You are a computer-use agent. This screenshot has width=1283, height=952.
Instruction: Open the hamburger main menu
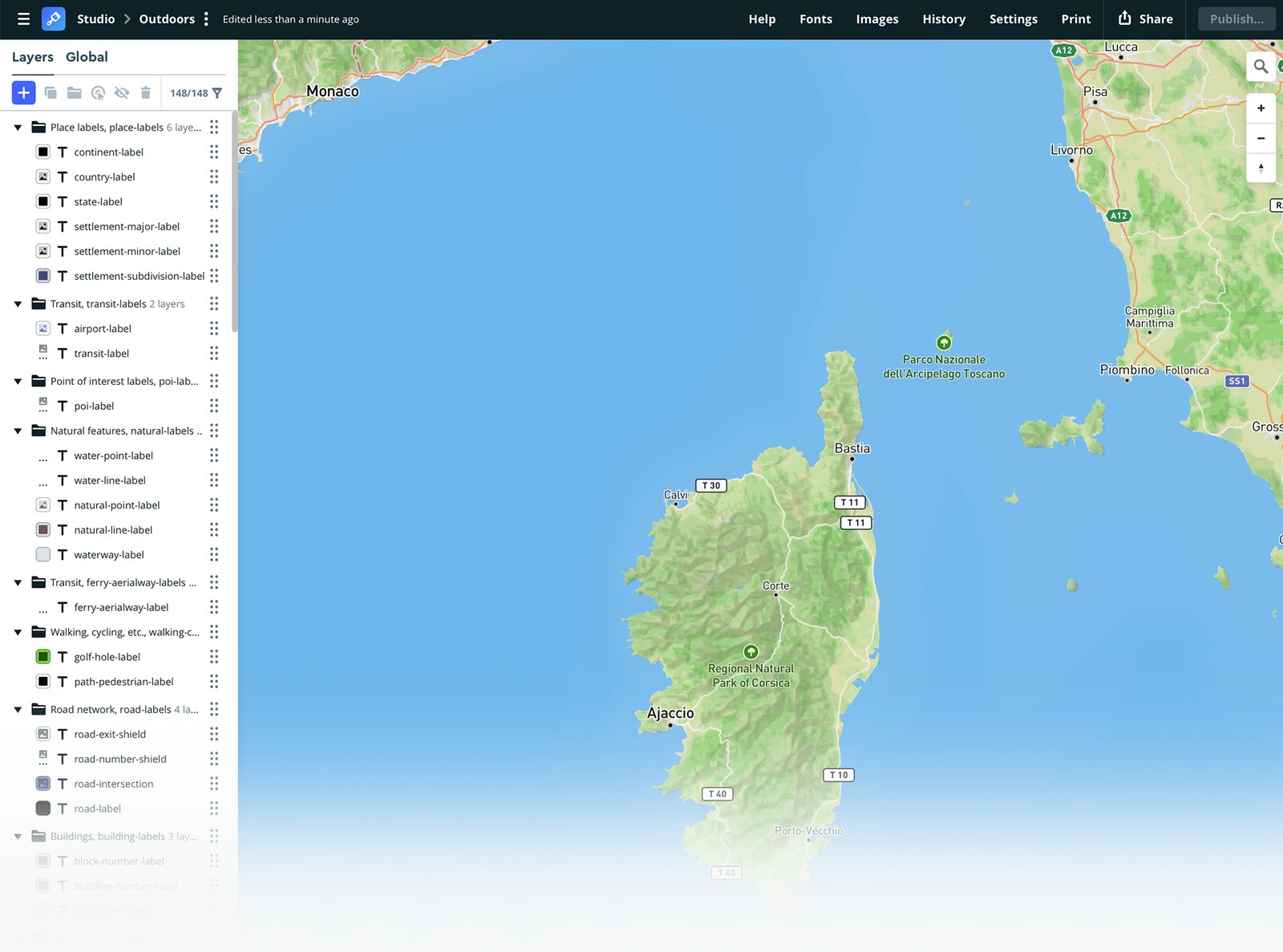pos(23,18)
